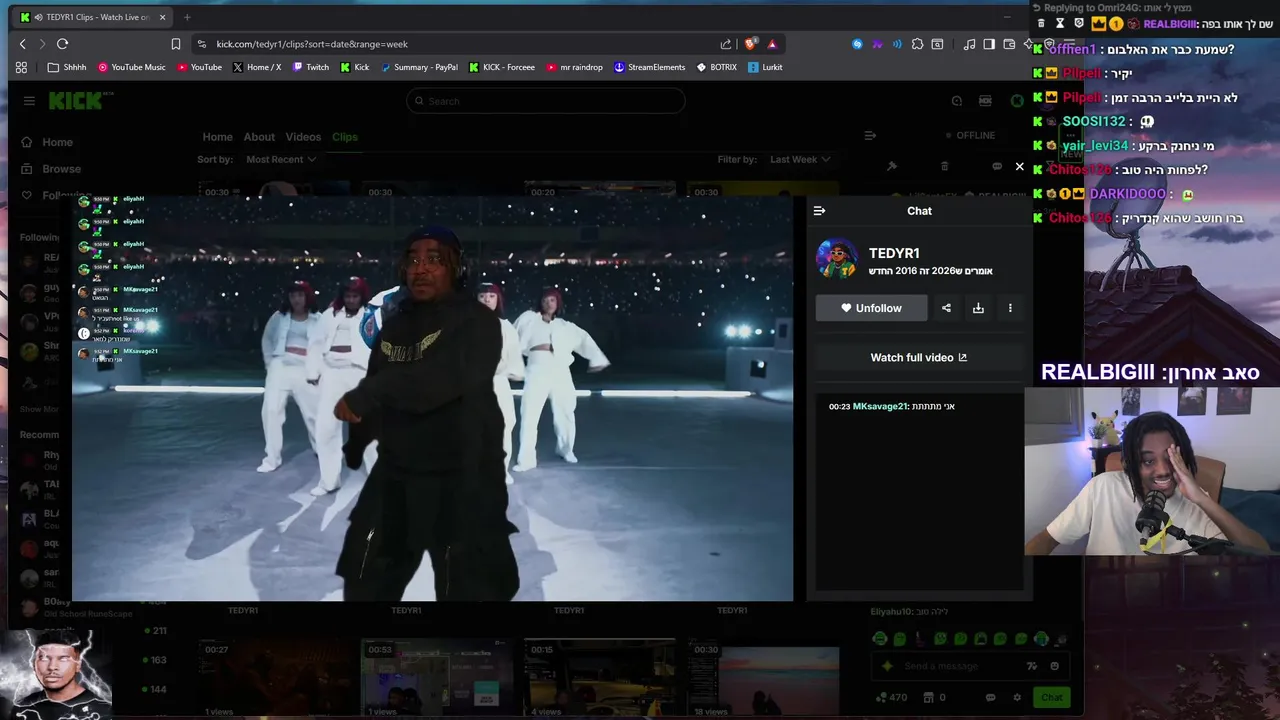Open the Shhhh bookmarks folder

click(x=67, y=67)
